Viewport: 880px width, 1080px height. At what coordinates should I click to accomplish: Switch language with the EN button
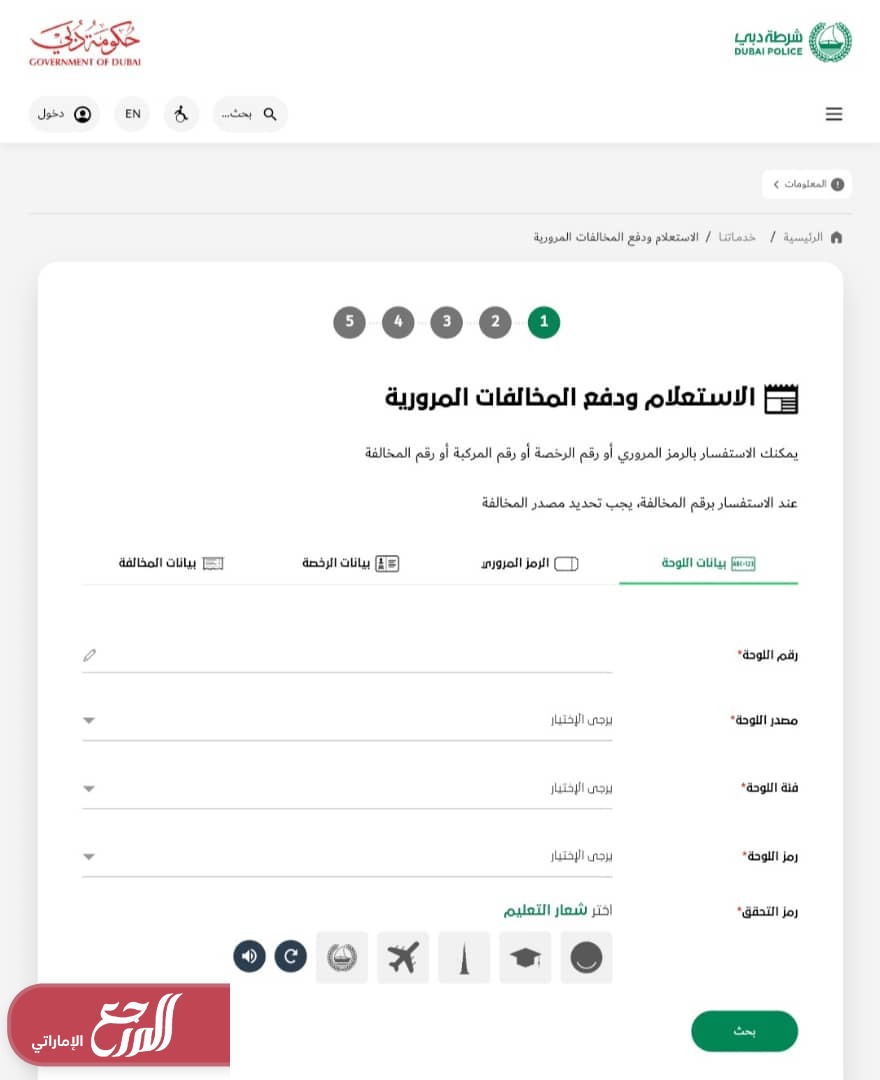[x=132, y=114]
